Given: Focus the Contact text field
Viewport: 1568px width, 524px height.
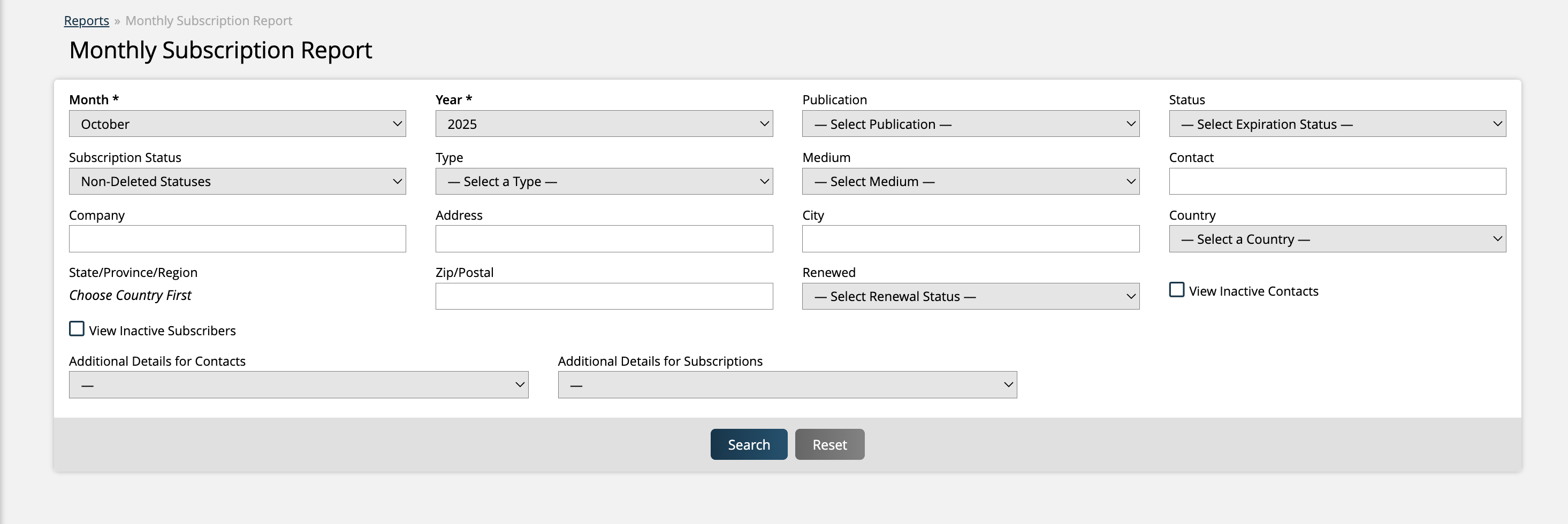Looking at the screenshot, I should tap(1337, 181).
